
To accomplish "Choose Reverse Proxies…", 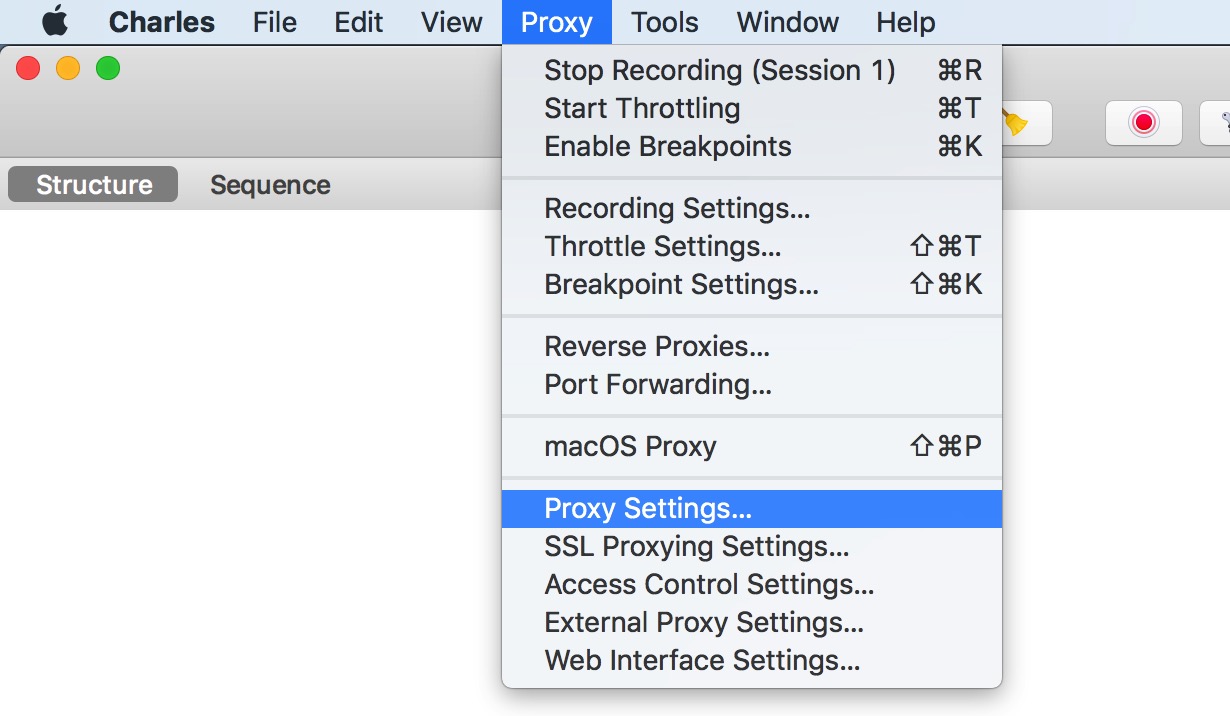I will click(752, 347).
